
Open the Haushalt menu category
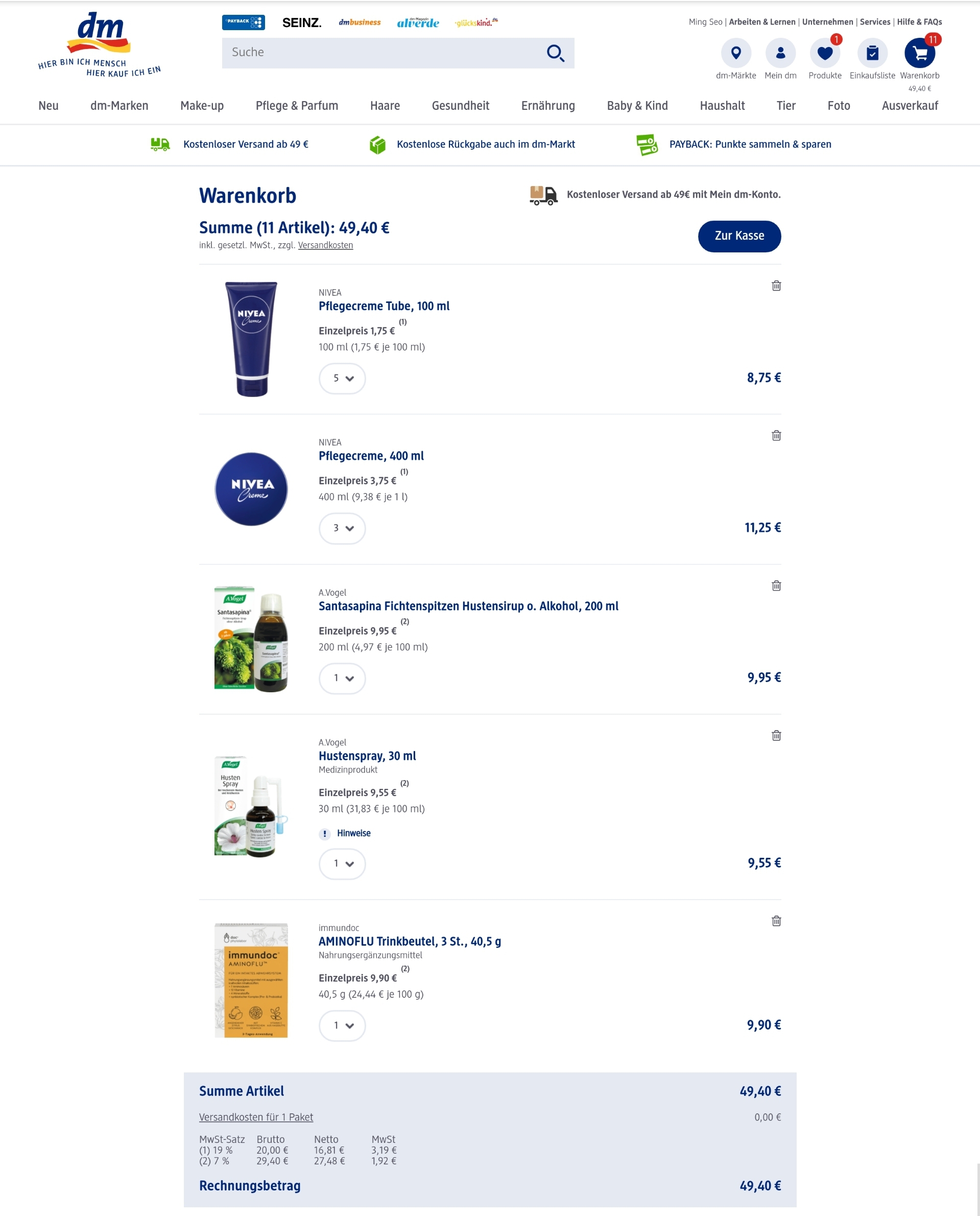[722, 106]
